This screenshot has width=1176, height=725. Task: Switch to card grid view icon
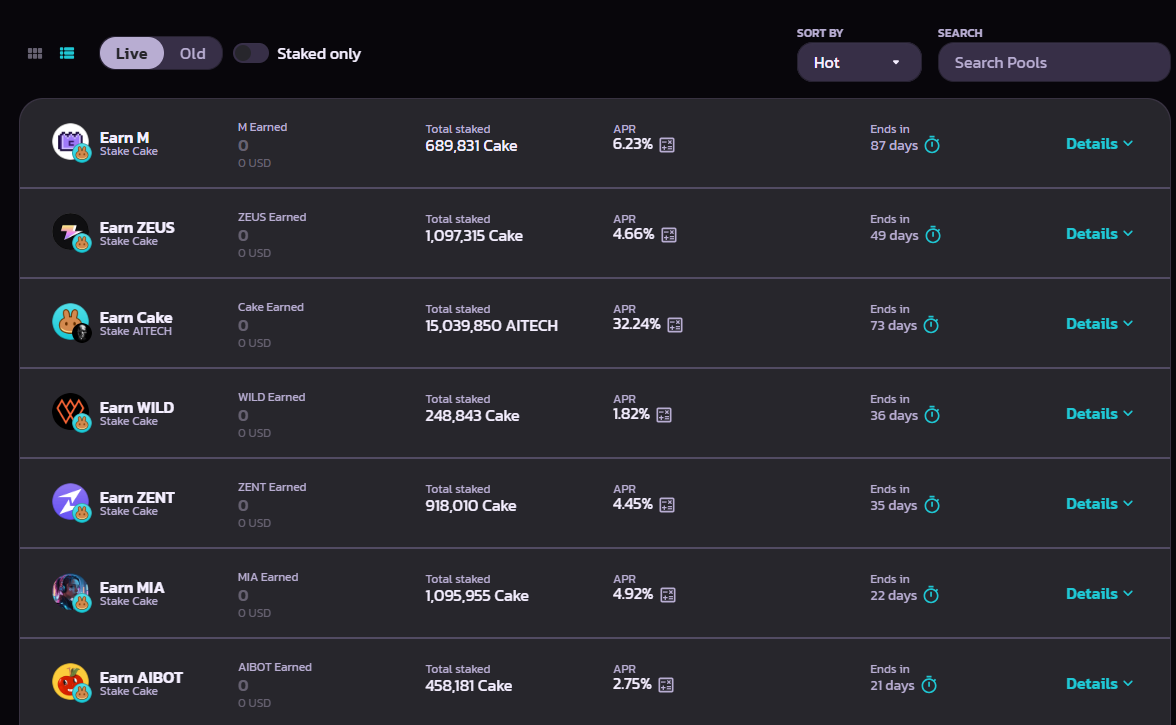tap(34, 53)
